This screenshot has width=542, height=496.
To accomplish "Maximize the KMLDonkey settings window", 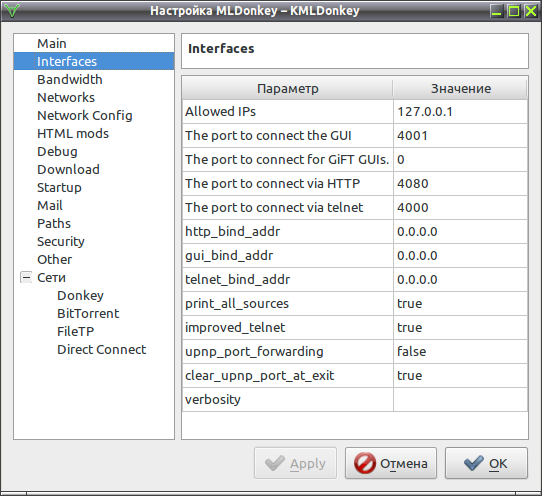I will pos(514,11).
